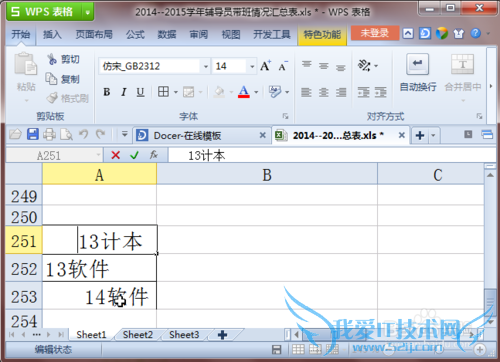Close the Docer-在线模板 tab
The height and width of the screenshot is (362, 500).
(x=263, y=135)
